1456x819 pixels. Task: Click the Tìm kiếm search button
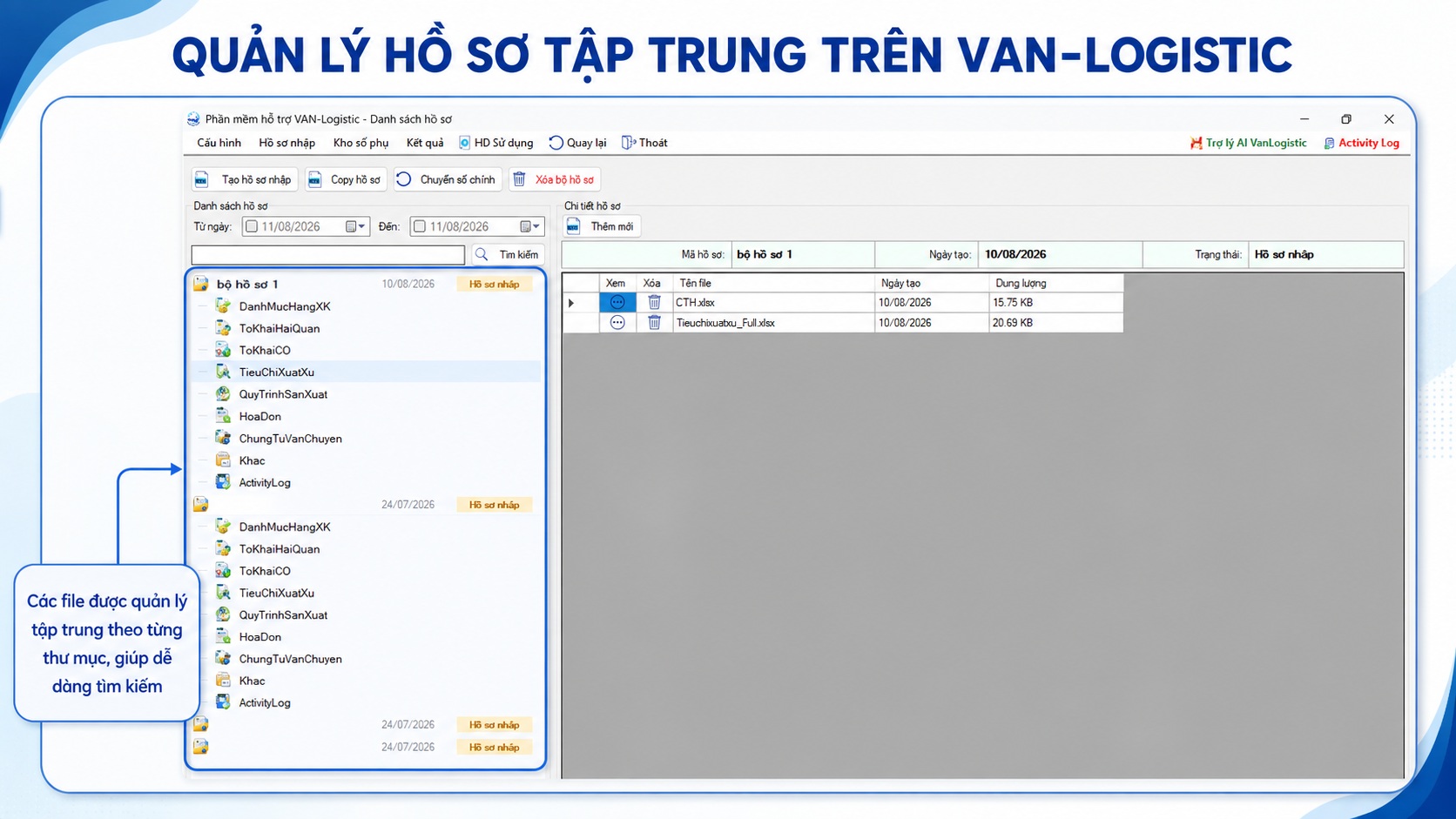[508, 254]
